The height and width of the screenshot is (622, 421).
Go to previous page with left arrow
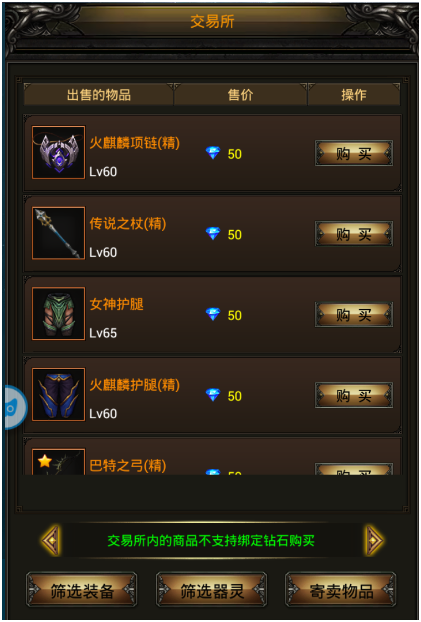(52, 540)
